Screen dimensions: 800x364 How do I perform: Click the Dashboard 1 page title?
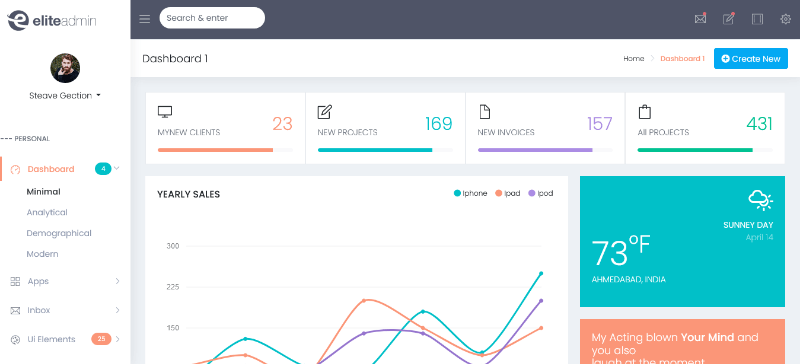[175, 59]
